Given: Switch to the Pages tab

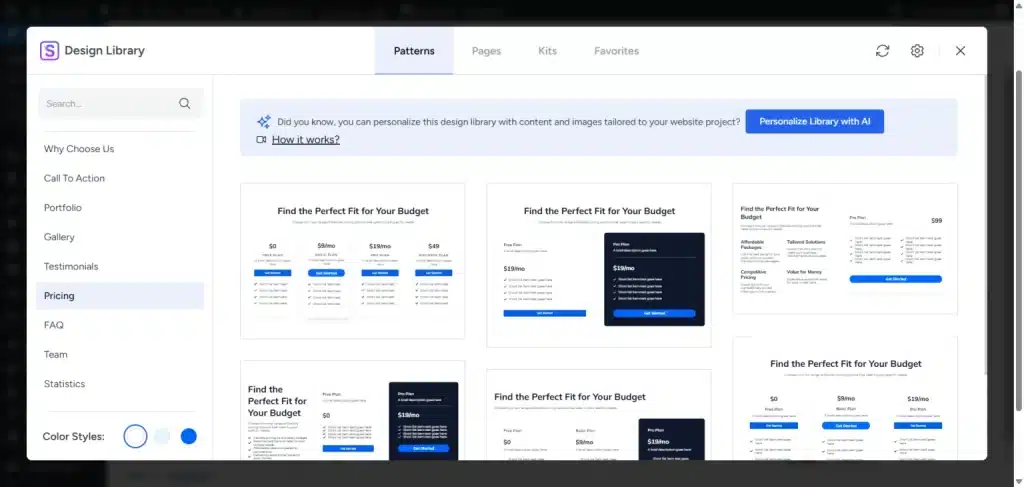Looking at the screenshot, I should [x=487, y=51].
